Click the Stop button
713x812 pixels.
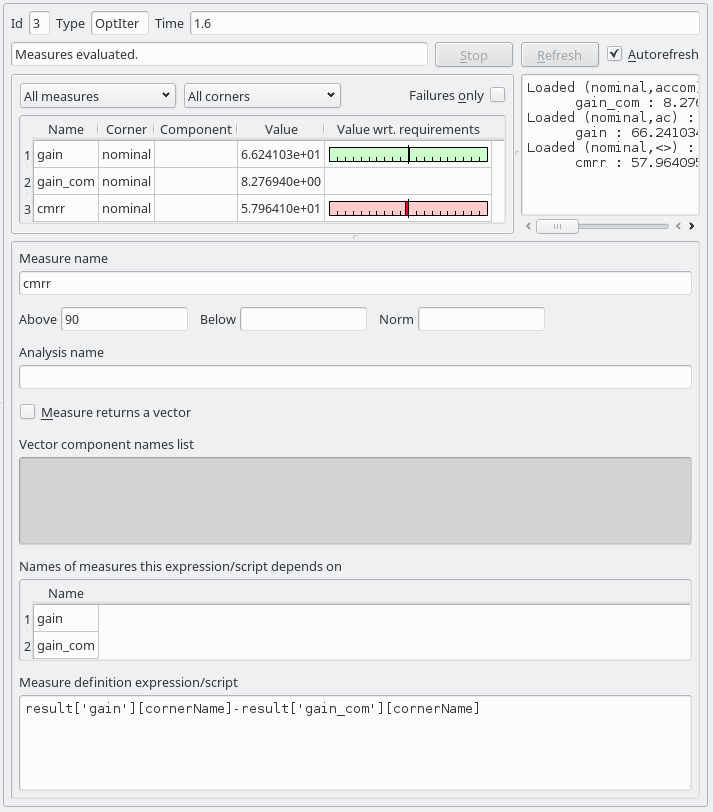[x=474, y=55]
